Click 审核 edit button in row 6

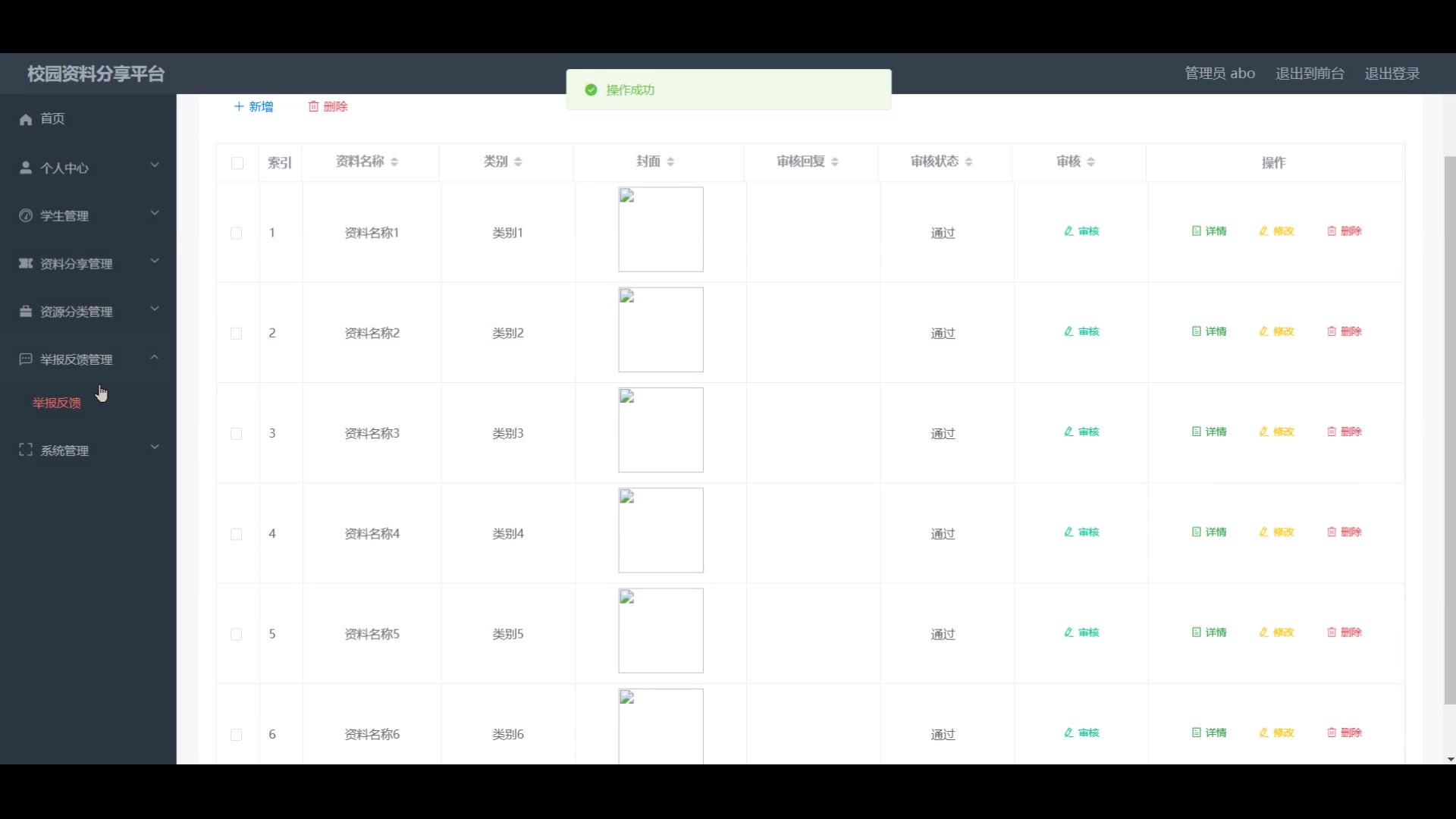click(x=1081, y=733)
